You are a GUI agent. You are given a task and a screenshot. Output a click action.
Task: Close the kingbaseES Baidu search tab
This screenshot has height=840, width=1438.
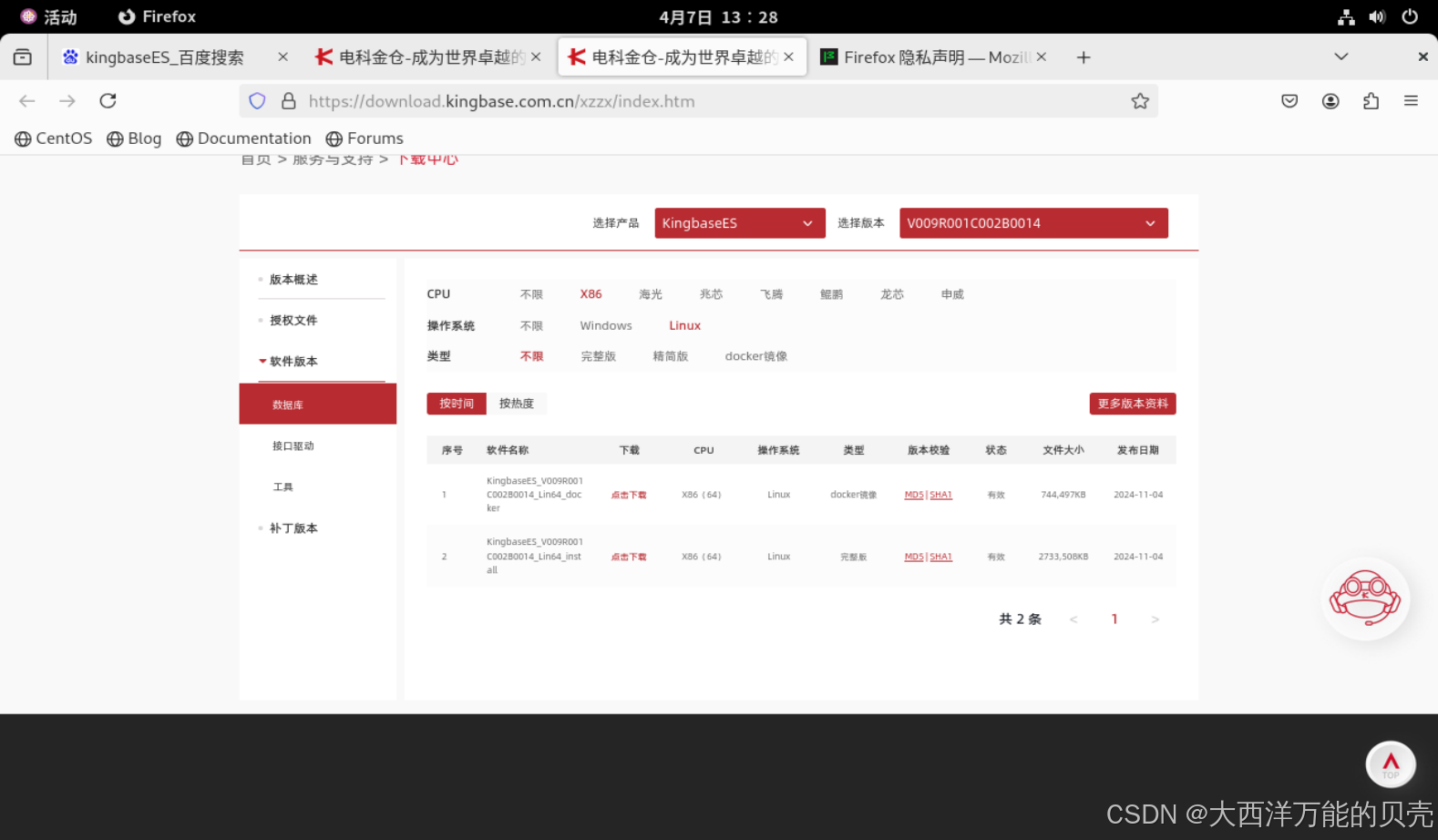coord(282,56)
